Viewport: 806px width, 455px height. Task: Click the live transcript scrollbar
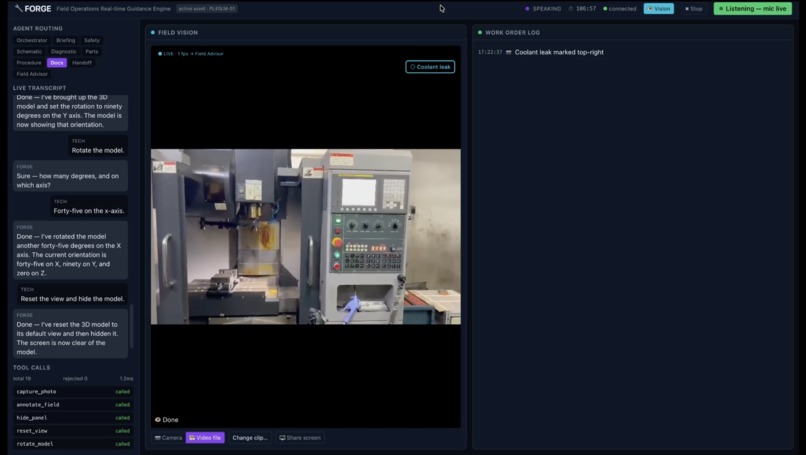pyautogui.click(x=132, y=327)
